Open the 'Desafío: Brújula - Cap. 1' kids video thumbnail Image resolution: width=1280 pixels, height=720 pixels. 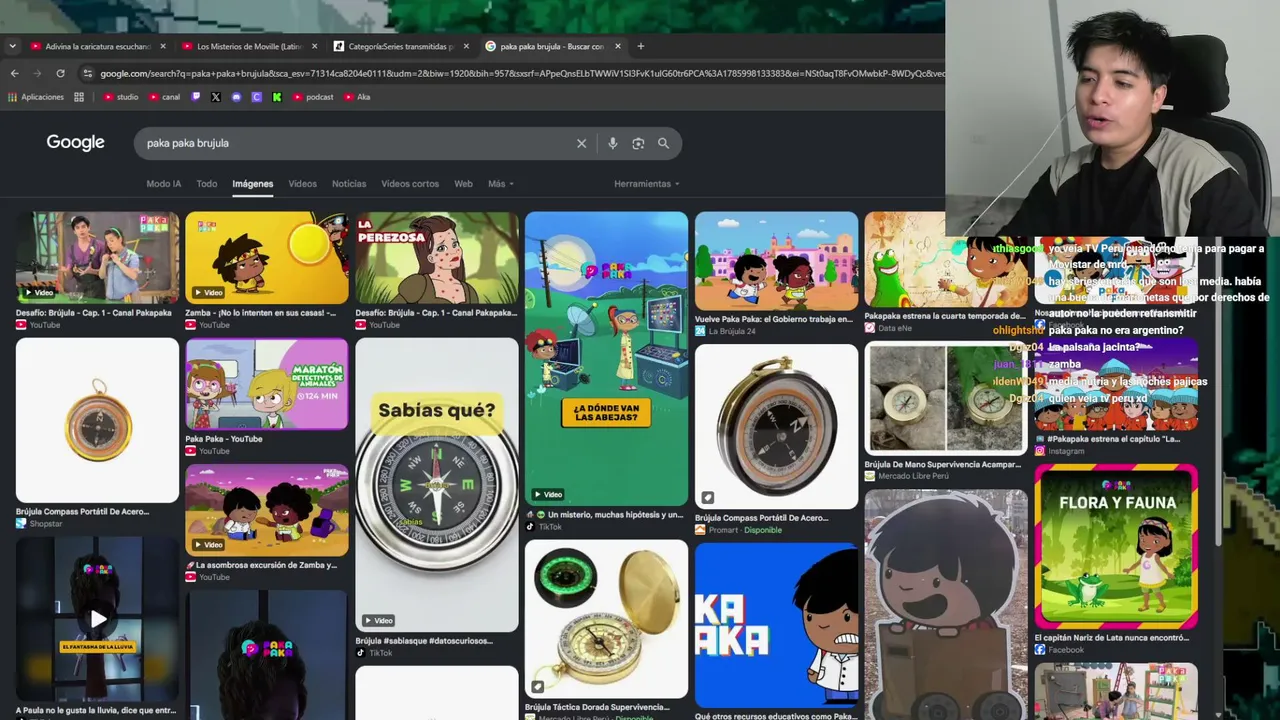pyautogui.click(x=97, y=257)
